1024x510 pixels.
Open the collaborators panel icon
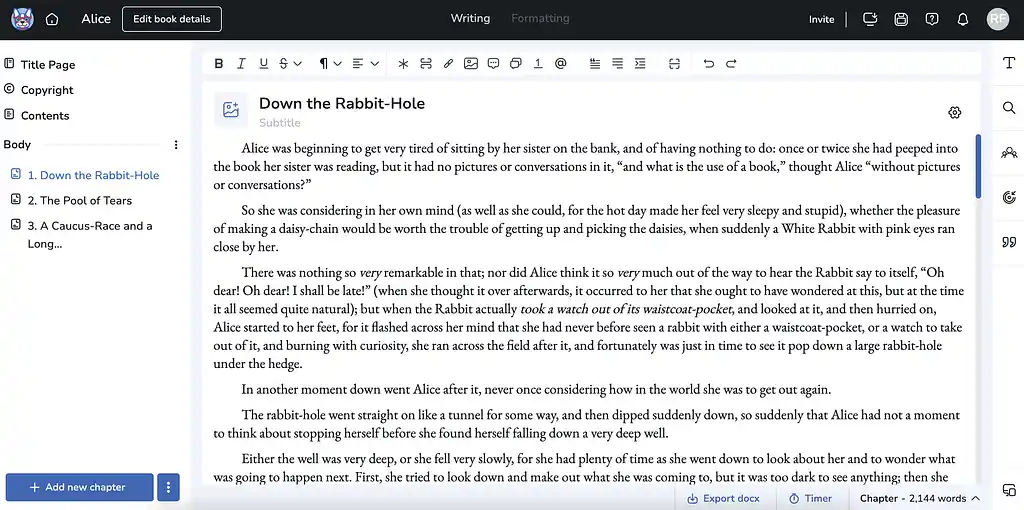(1009, 153)
